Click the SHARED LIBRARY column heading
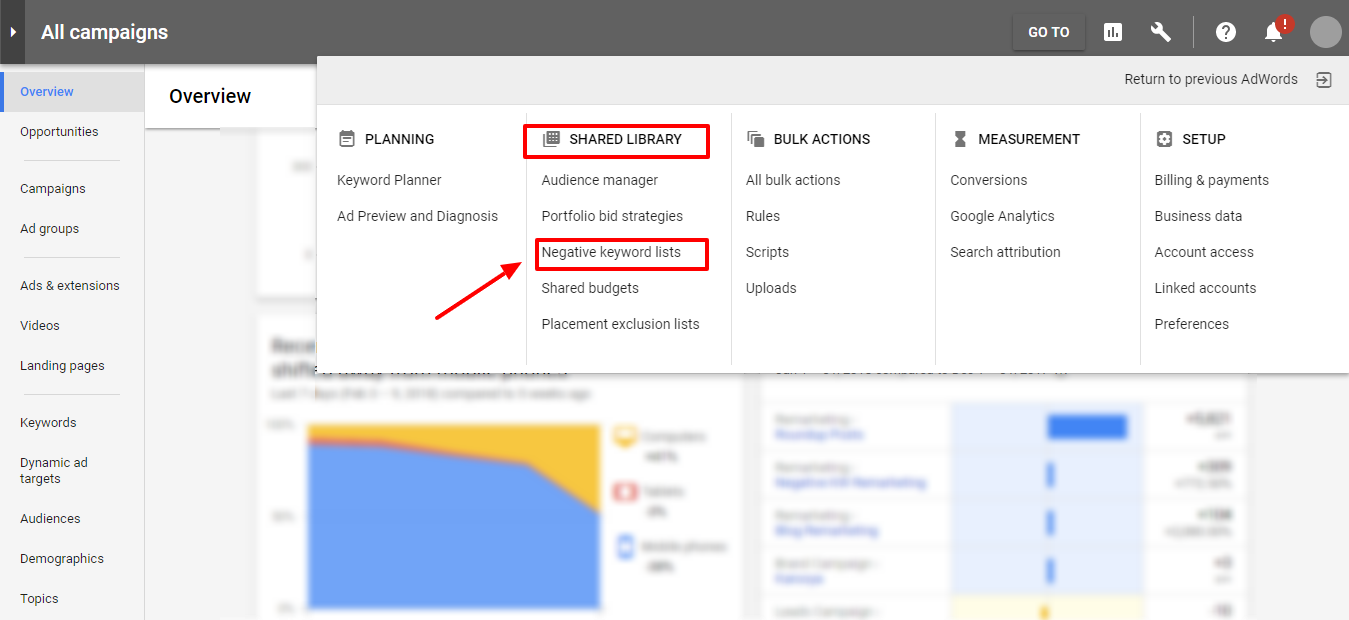Image resolution: width=1349 pixels, height=620 pixels. coord(625,139)
